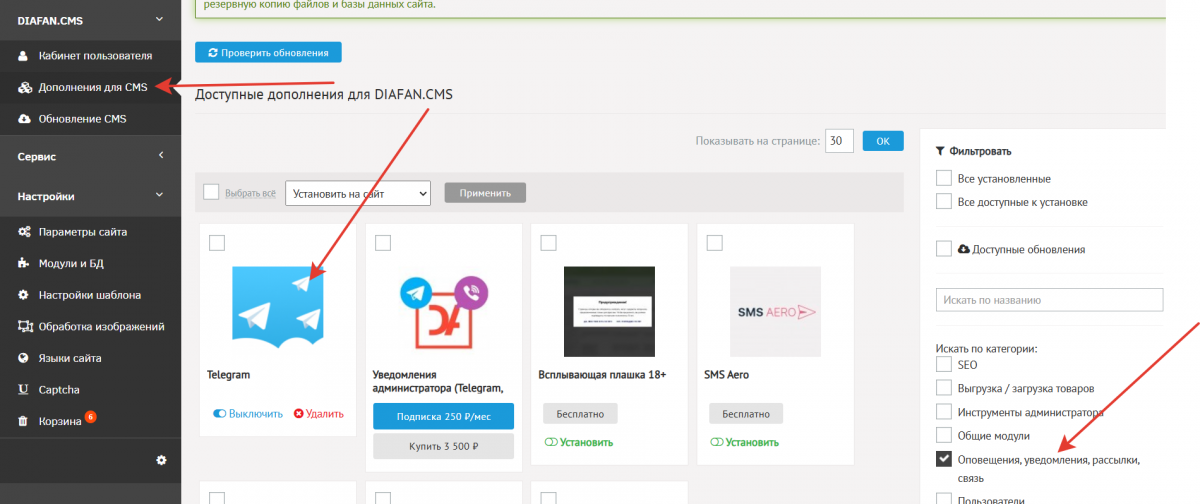Click the Настройки шаблона gear icon
The height and width of the screenshot is (504, 1200).
(x=25, y=295)
